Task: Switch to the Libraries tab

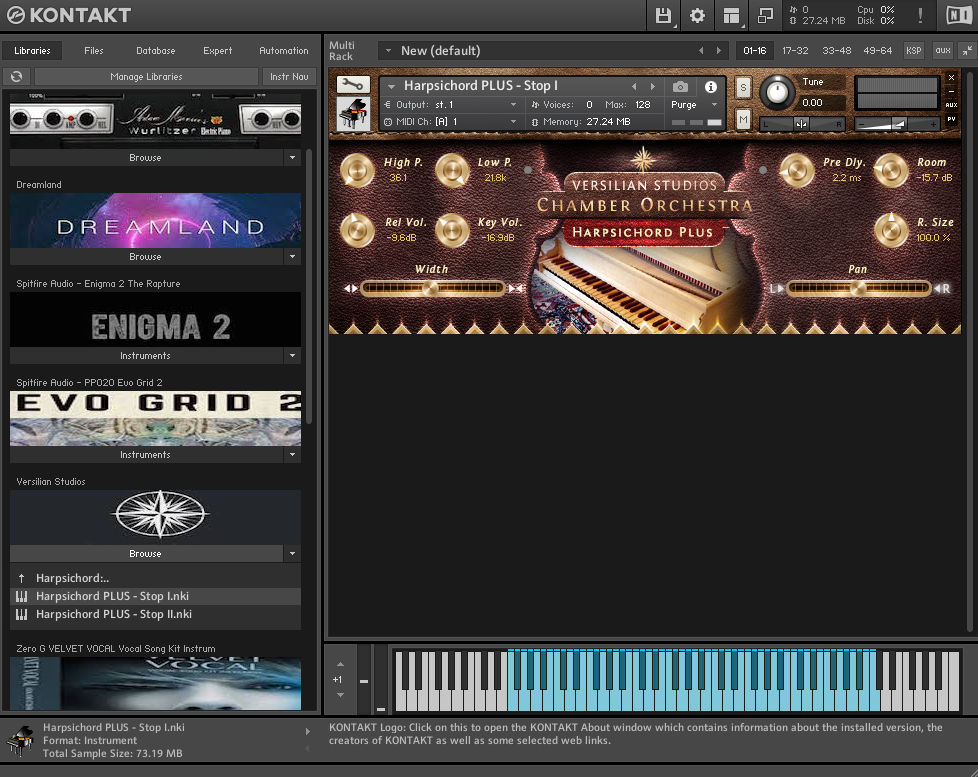Action: [x=32, y=51]
